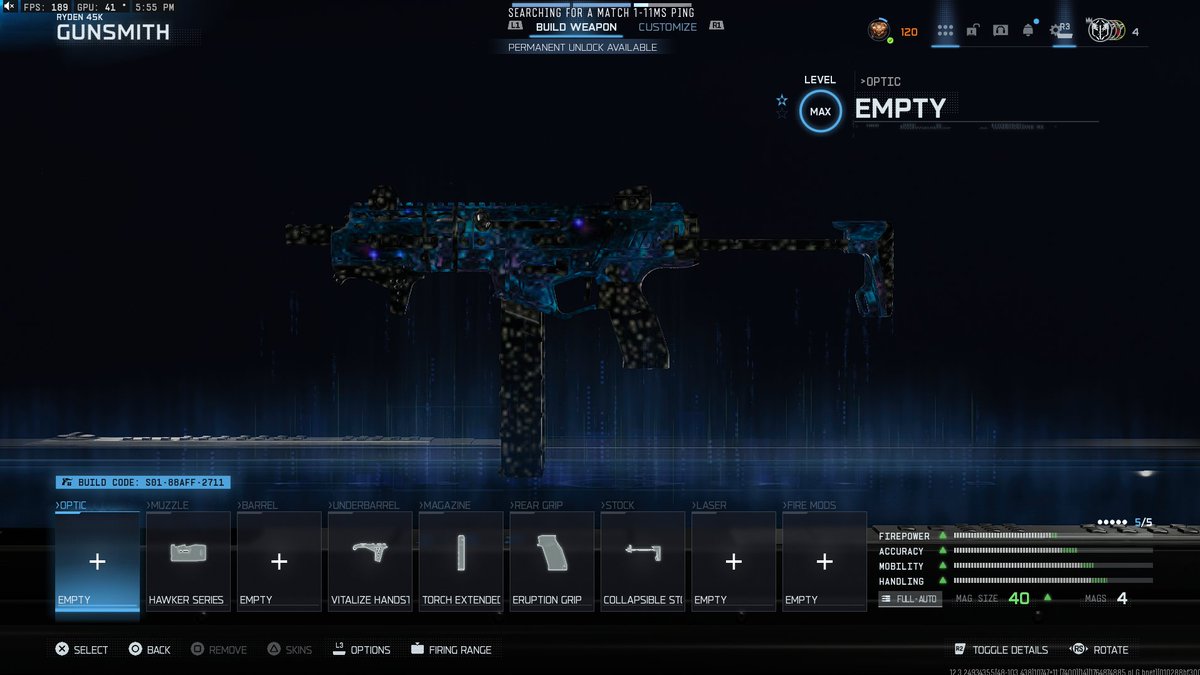Click the Mag Size 40 value
This screenshot has width=1200, height=675.
pyautogui.click(x=1018, y=598)
